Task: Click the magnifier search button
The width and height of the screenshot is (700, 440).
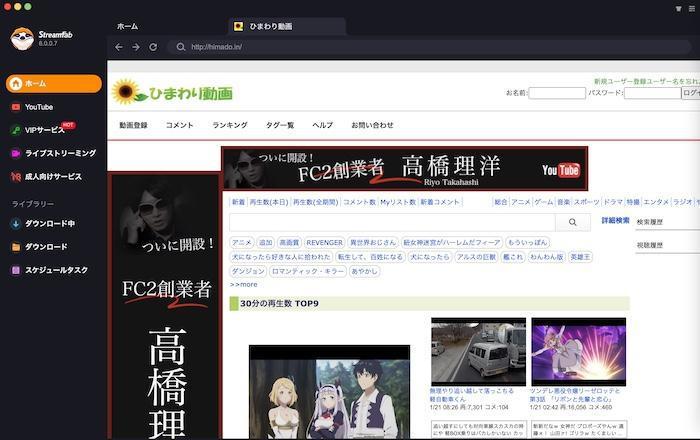Action: [x=573, y=222]
